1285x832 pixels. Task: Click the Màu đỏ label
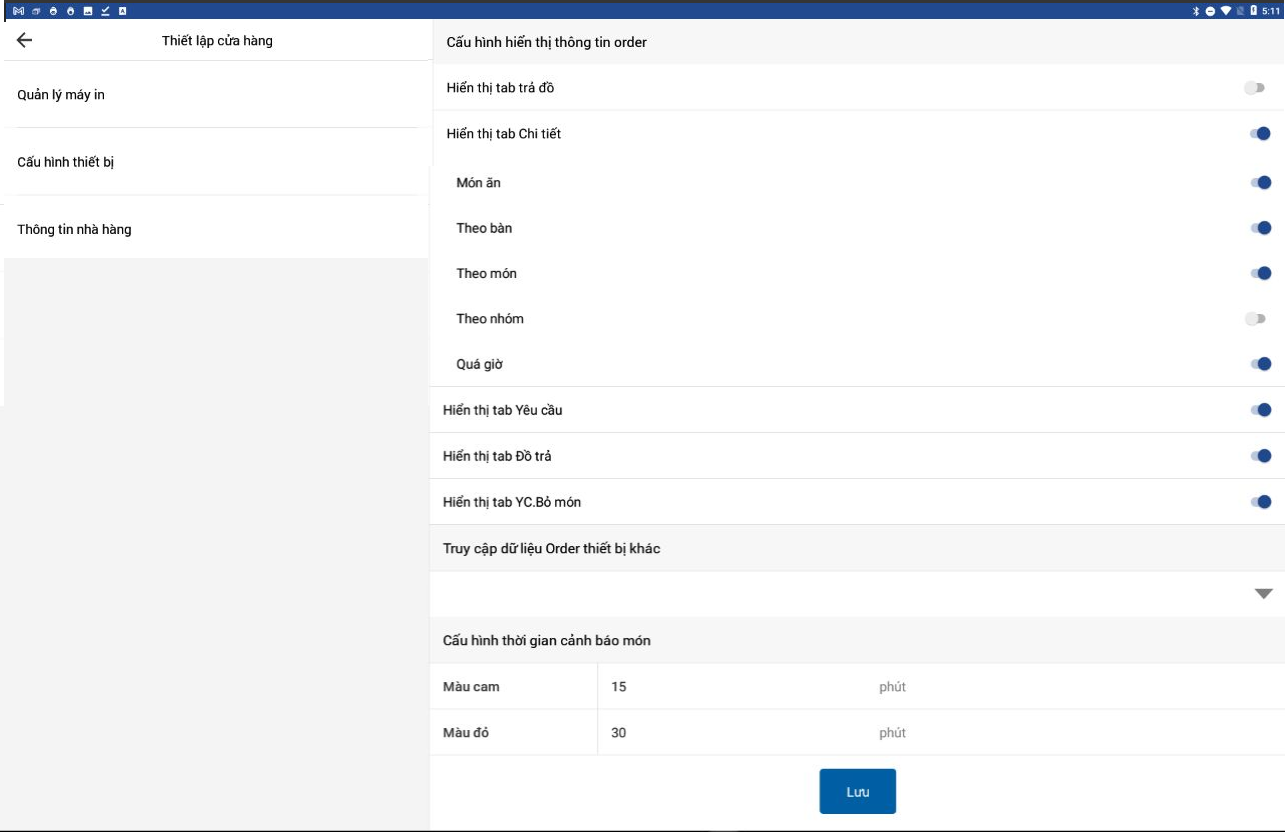pos(466,733)
